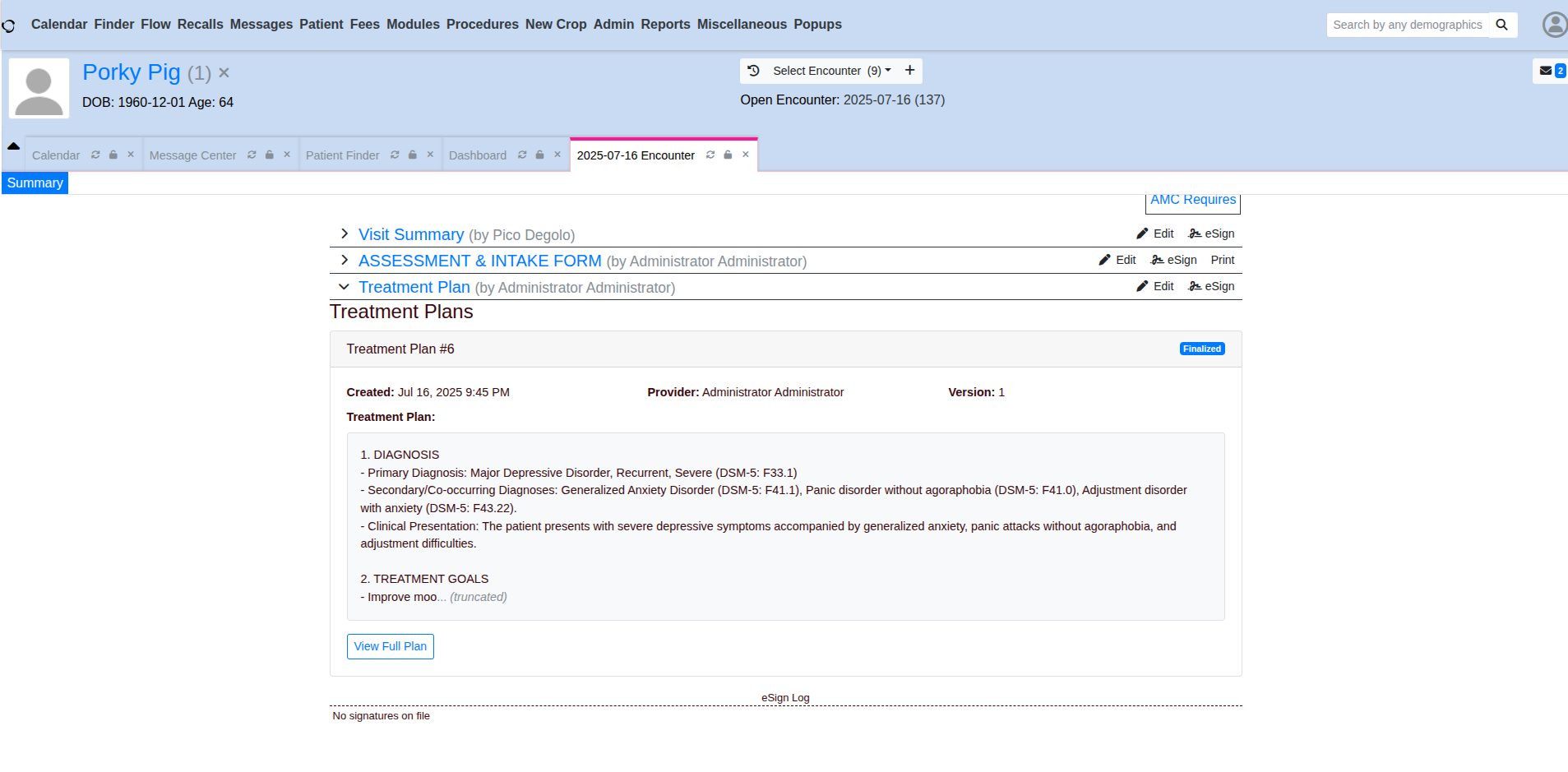Add a new encounter with the plus icon
Screen dimensions: 1568x772
pyautogui.click(x=909, y=70)
